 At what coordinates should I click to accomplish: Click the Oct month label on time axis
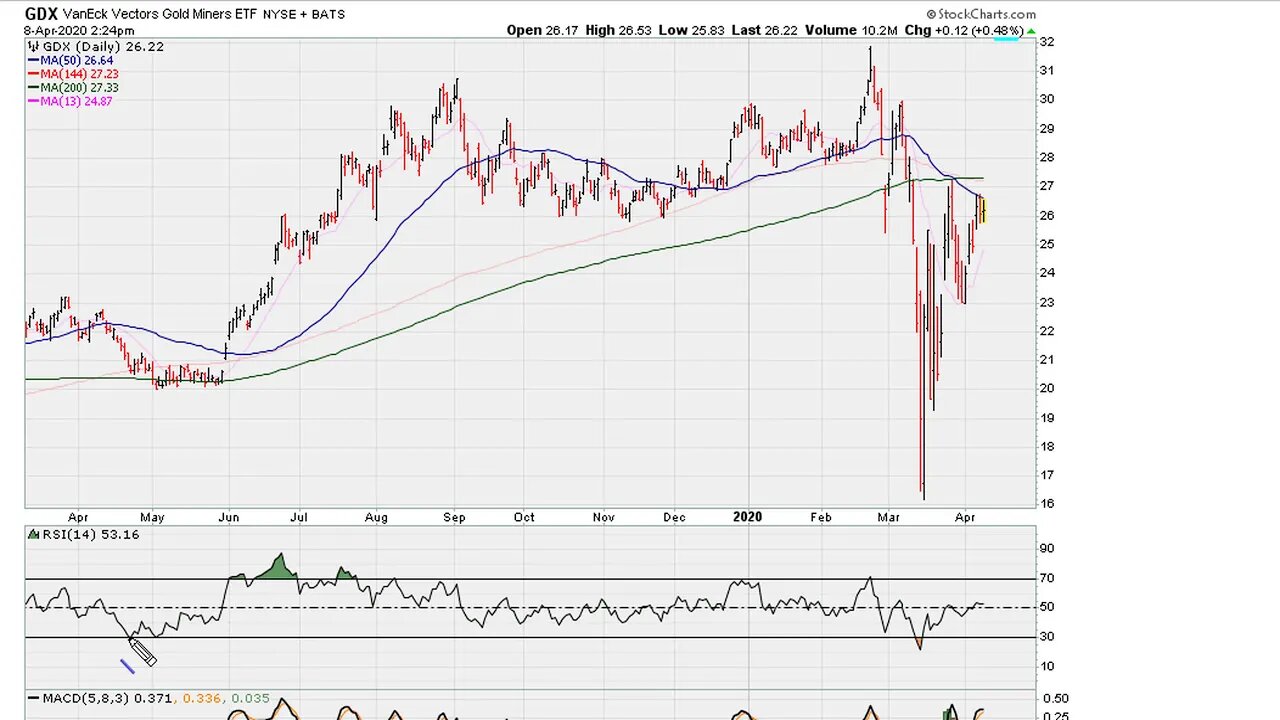pyautogui.click(x=524, y=517)
